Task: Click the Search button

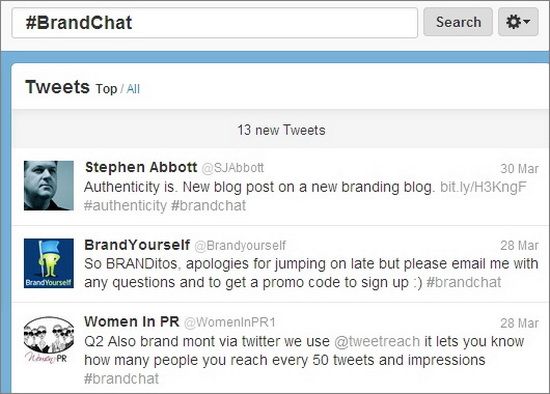Action: [458, 22]
